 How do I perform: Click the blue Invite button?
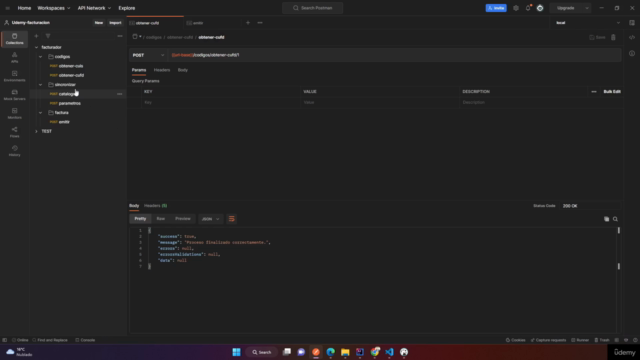496,8
